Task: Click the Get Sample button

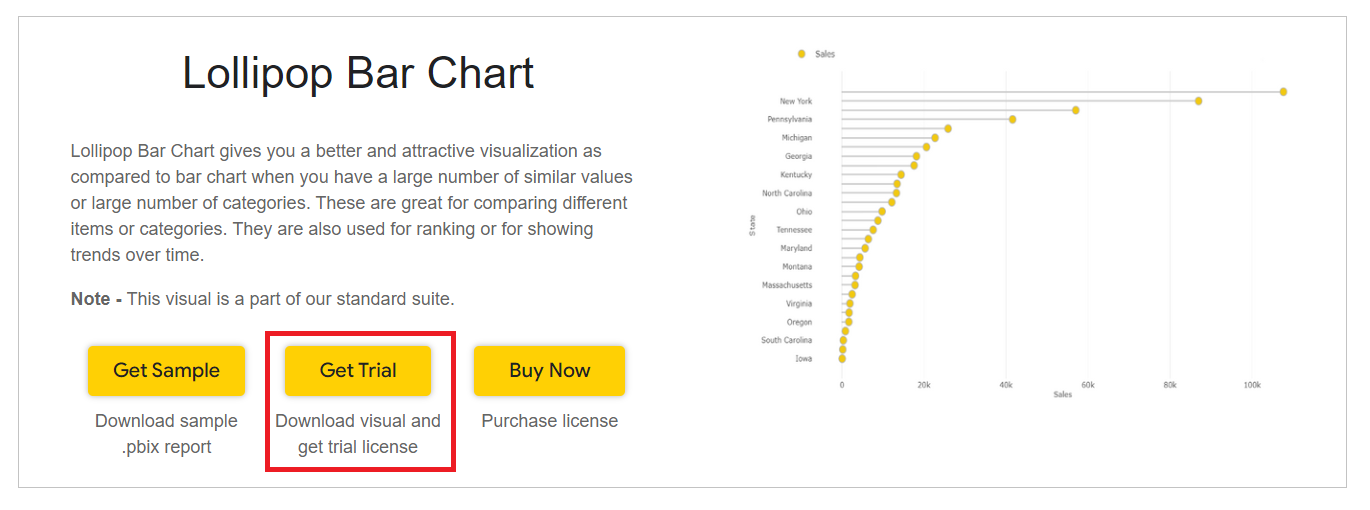Action: (166, 370)
